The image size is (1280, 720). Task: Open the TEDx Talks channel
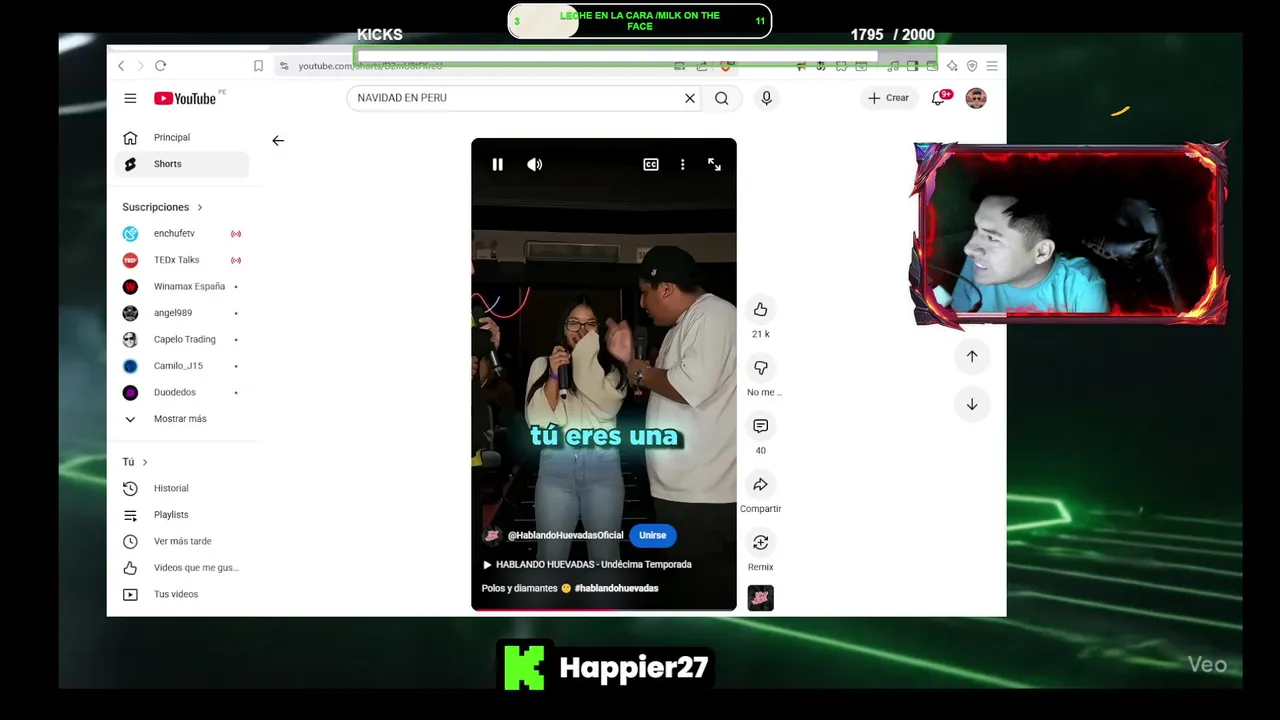click(x=182, y=260)
